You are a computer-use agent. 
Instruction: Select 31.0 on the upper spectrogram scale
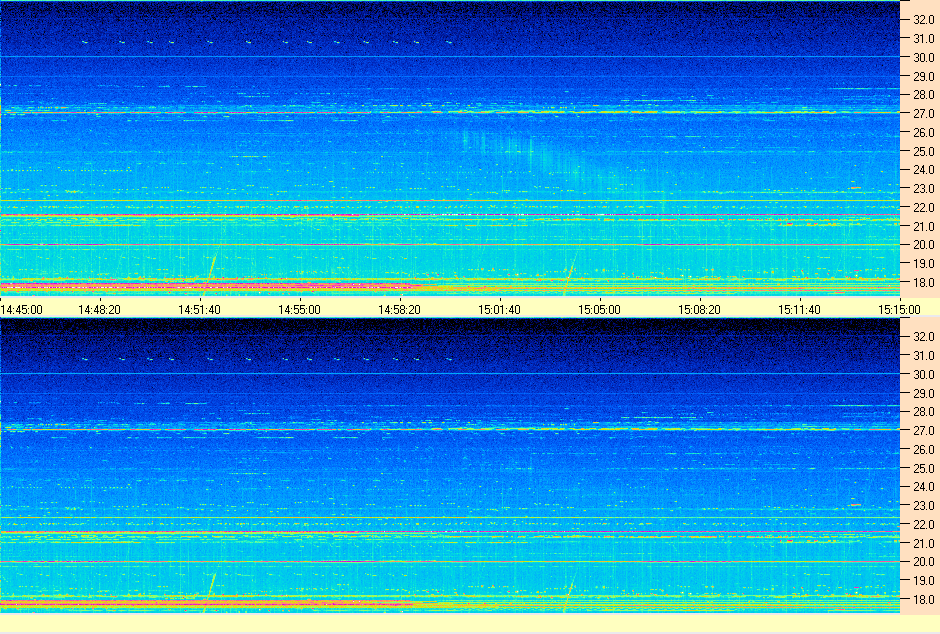[x=924, y=39]
